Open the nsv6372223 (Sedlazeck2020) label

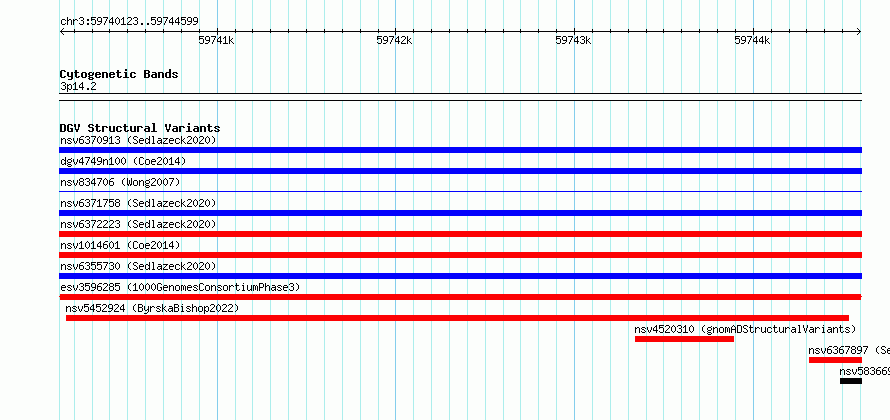[138, 224]
